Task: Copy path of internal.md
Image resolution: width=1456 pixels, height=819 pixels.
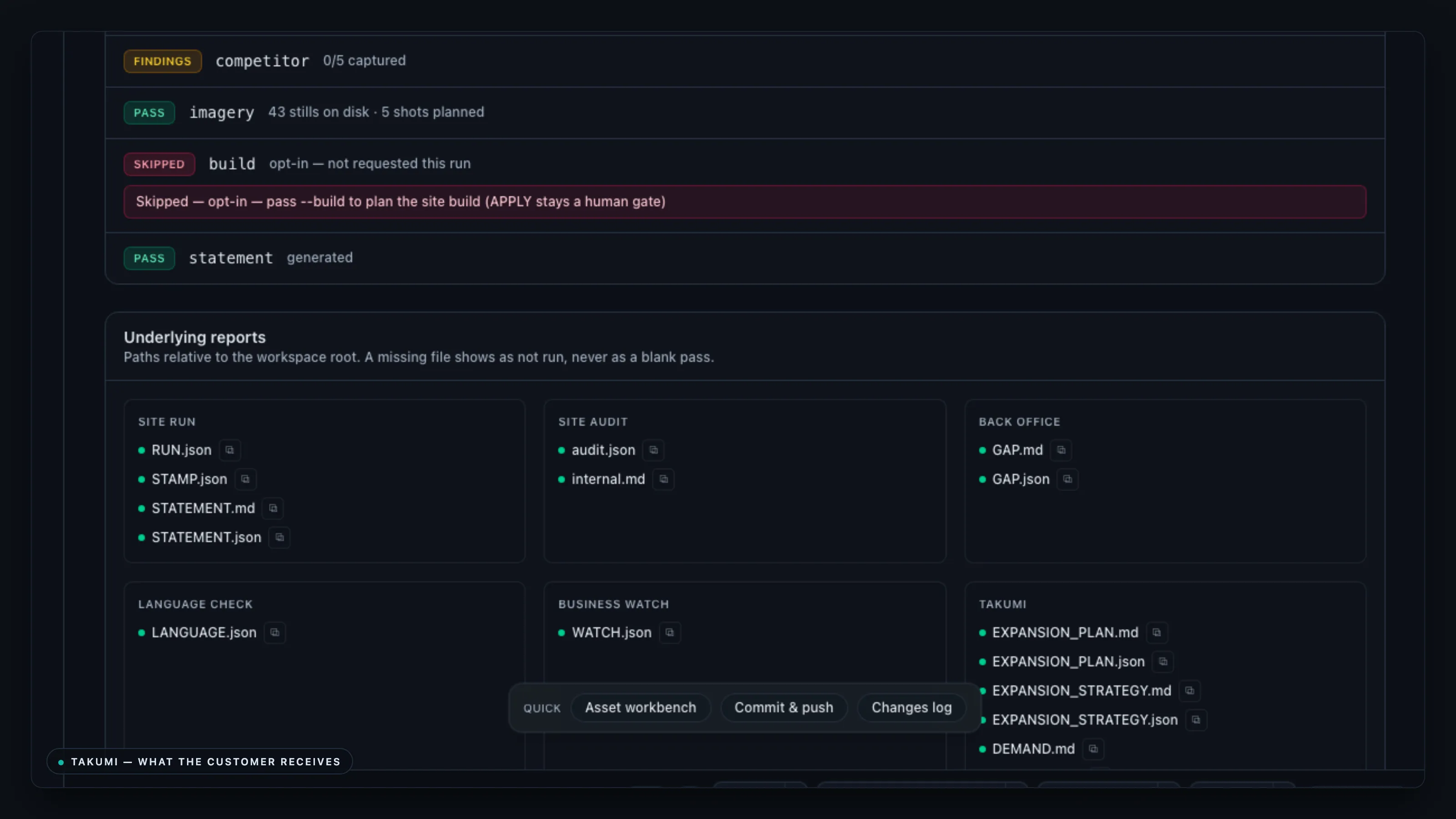Action: coord(663,479)
